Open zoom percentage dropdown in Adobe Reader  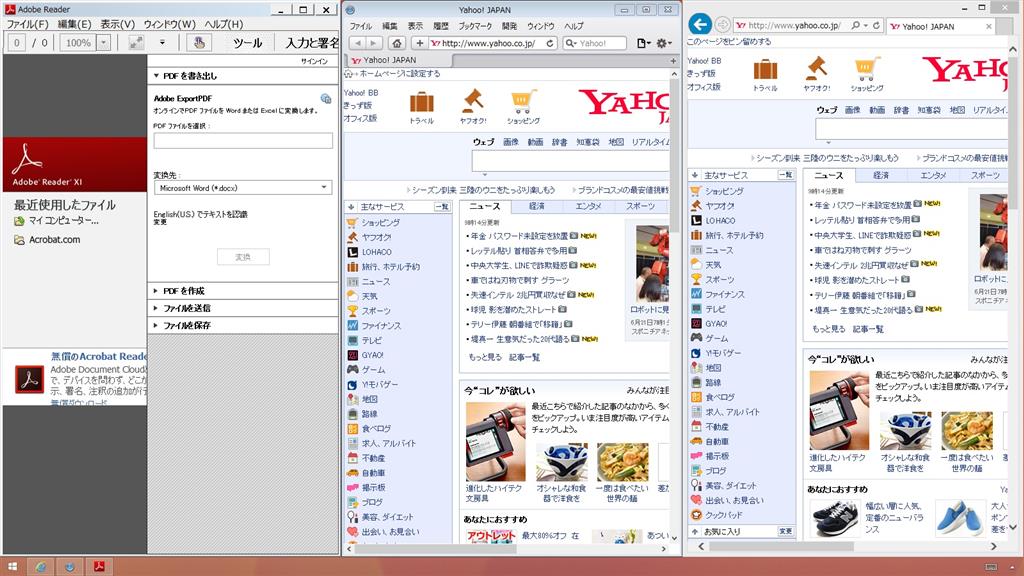tap(104, 43)
